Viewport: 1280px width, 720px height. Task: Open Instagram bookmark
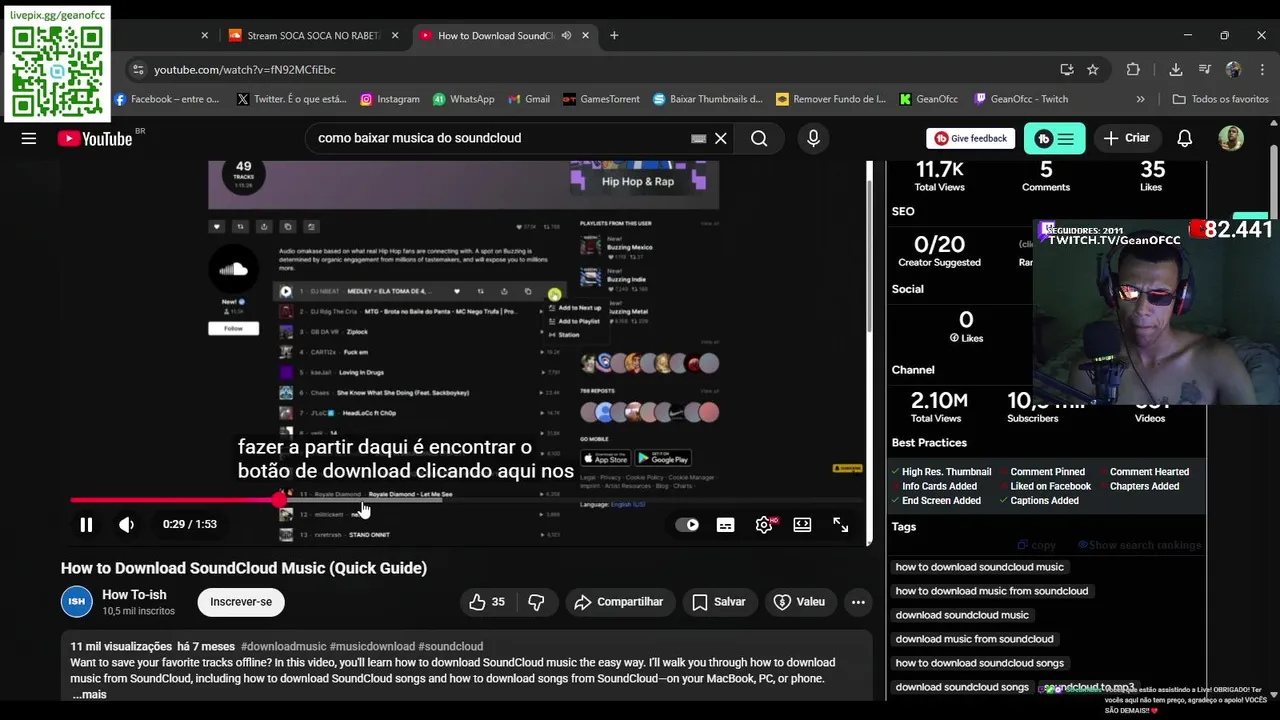pyautogui.click(x=390, y=99)
